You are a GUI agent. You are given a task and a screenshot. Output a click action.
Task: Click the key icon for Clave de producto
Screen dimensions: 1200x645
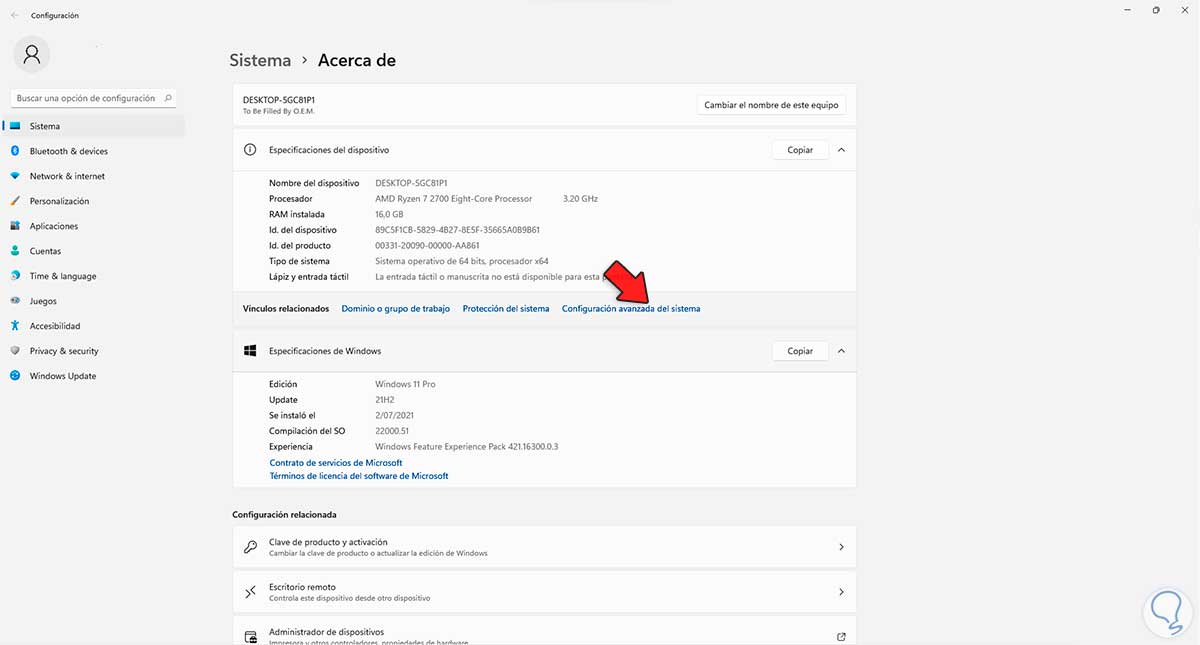[251, 547]
